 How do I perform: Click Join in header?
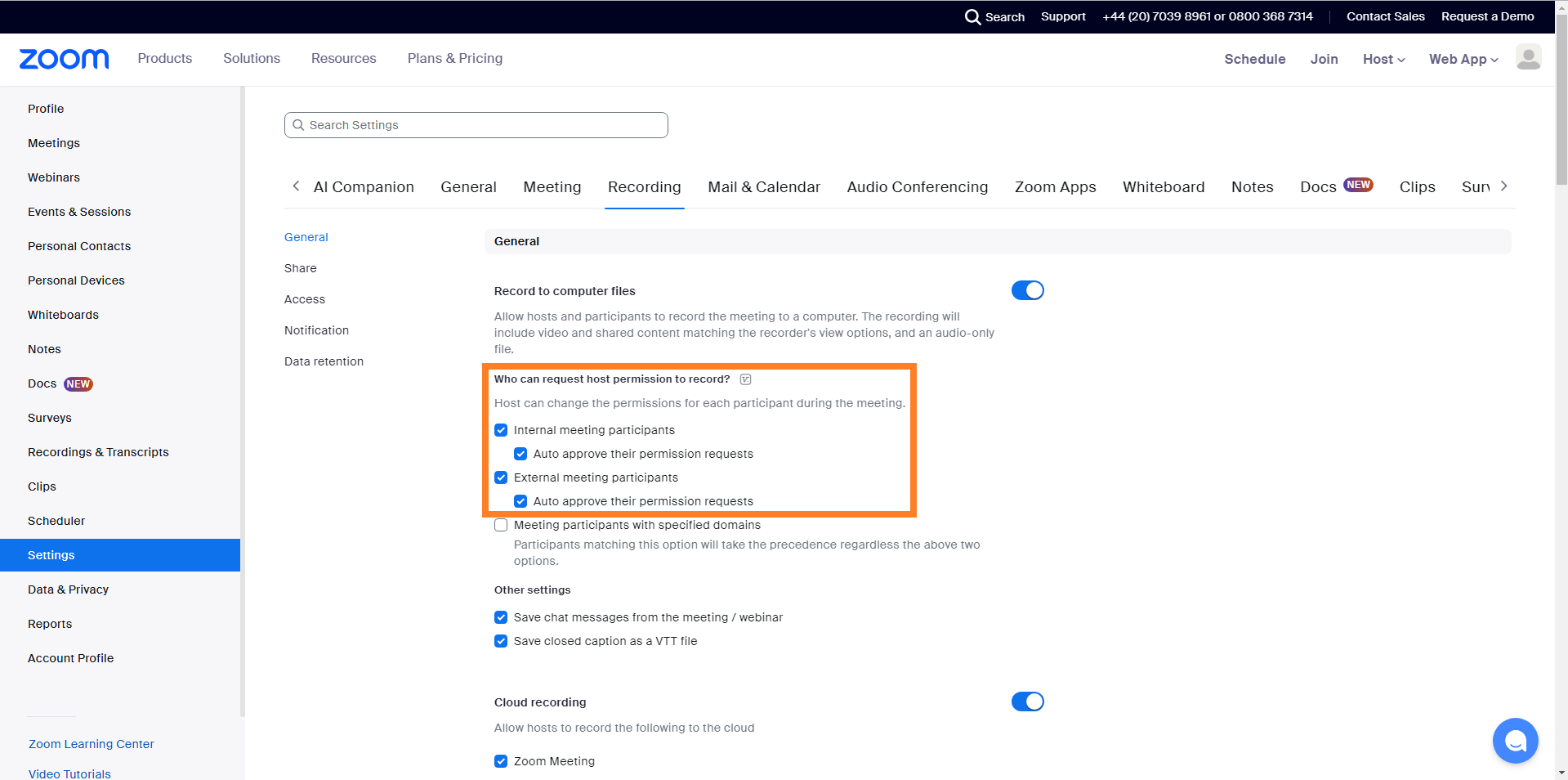pyautogui.click(x=1325, y=59)
